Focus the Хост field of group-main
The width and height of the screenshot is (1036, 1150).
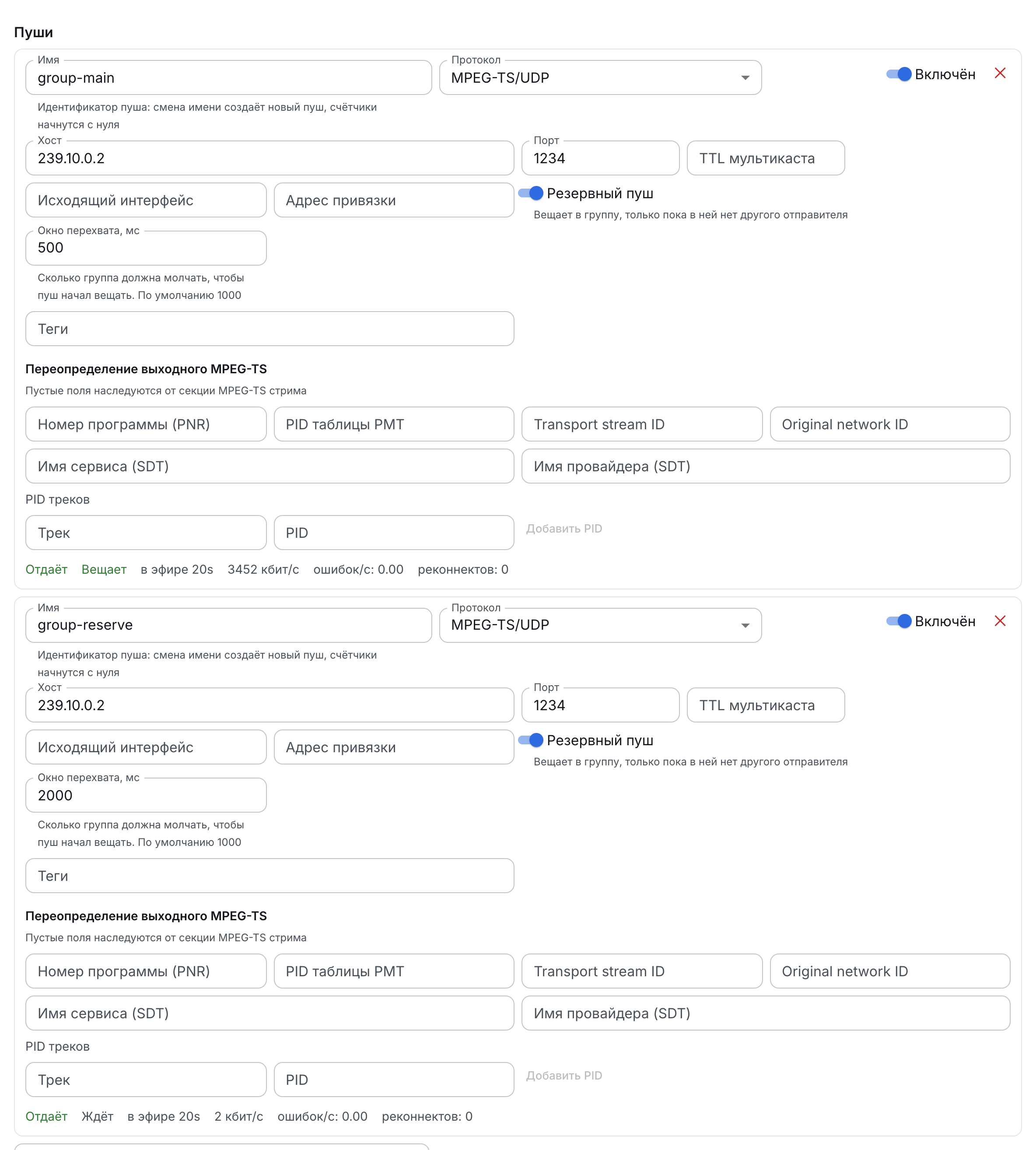click(270, 158)
